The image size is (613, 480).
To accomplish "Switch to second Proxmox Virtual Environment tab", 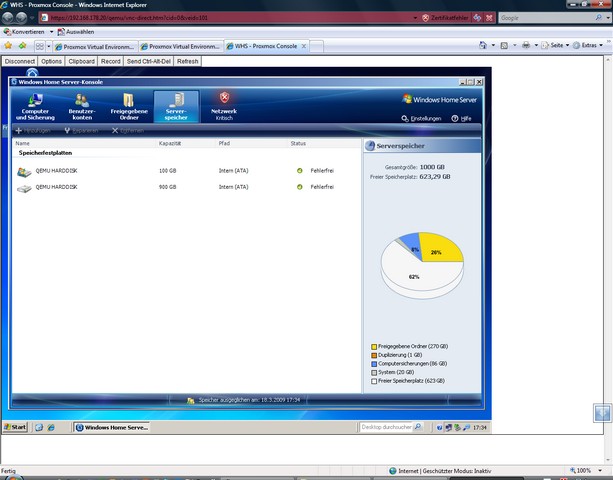I will coord(181,47).
